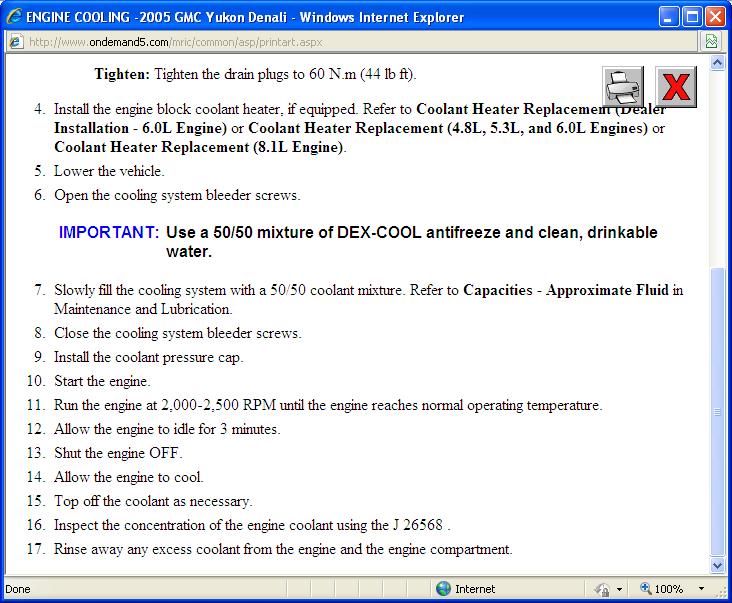Minimize the Internet Explorer window
Image resolution: width=732 pixels, height=603 pixels.
tap(669, 17)
